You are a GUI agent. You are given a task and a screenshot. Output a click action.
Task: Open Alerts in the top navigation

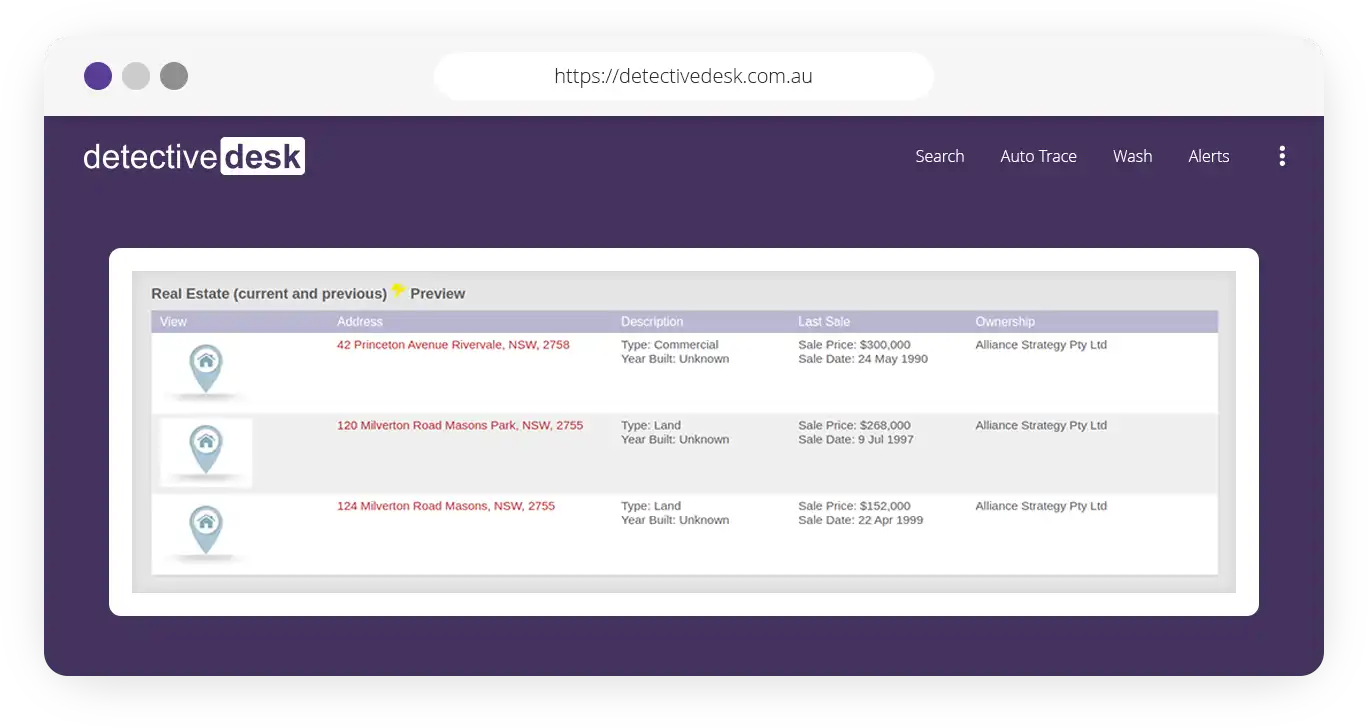coord(1208,156)
